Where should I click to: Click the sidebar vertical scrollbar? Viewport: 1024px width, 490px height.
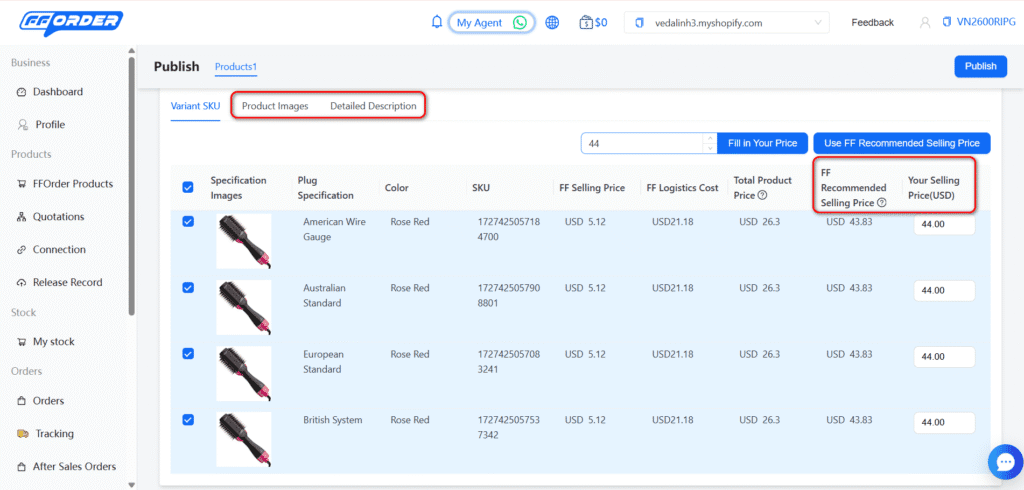pos(132,186)
